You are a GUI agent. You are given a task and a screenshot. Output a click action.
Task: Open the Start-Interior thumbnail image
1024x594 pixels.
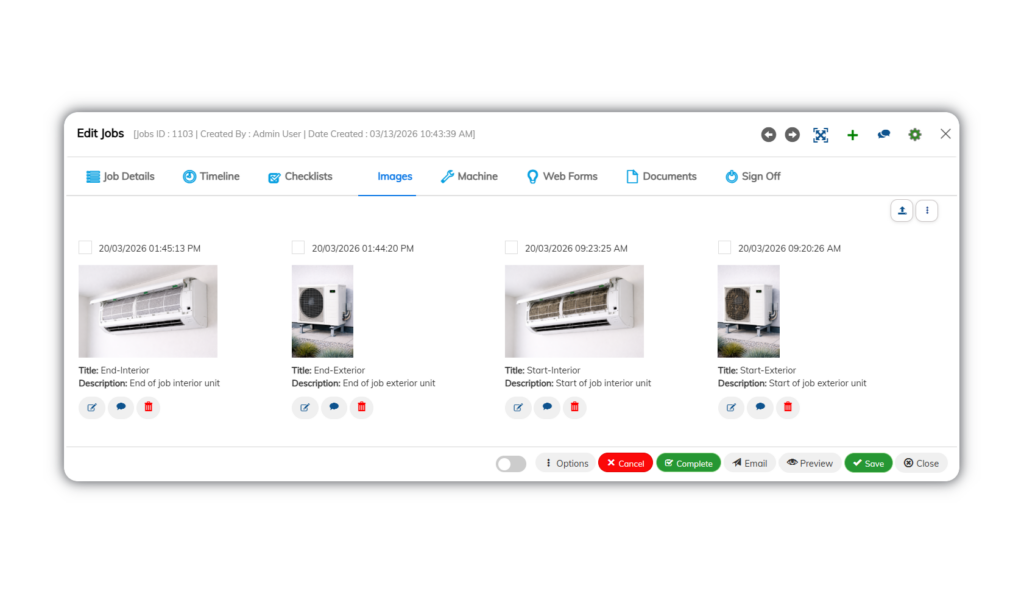574,311
